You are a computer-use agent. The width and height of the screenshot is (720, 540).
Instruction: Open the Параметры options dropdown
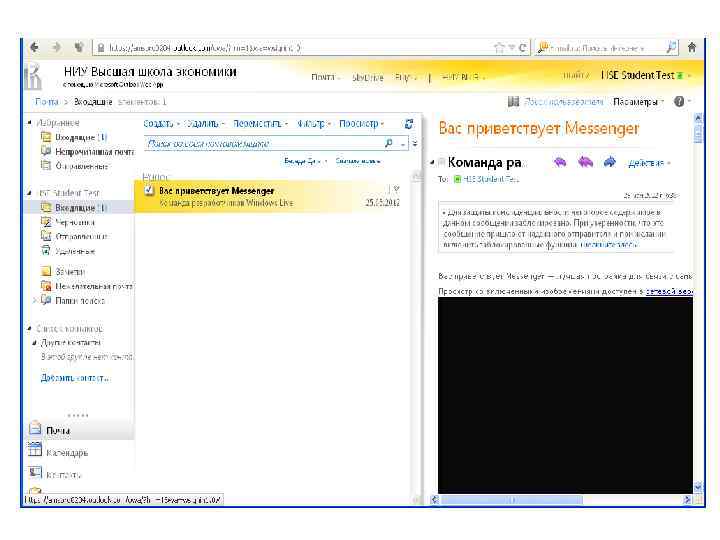(638, 101)
